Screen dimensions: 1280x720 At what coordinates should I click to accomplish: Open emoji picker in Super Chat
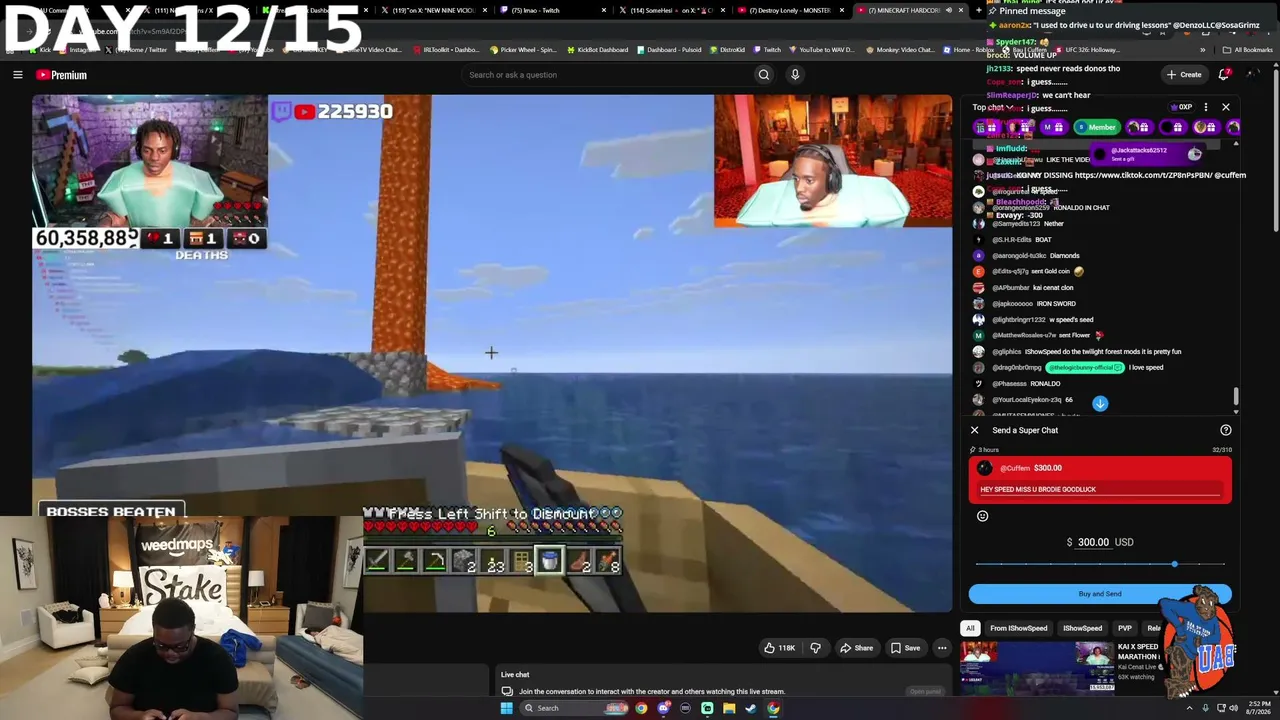[982, 516]
